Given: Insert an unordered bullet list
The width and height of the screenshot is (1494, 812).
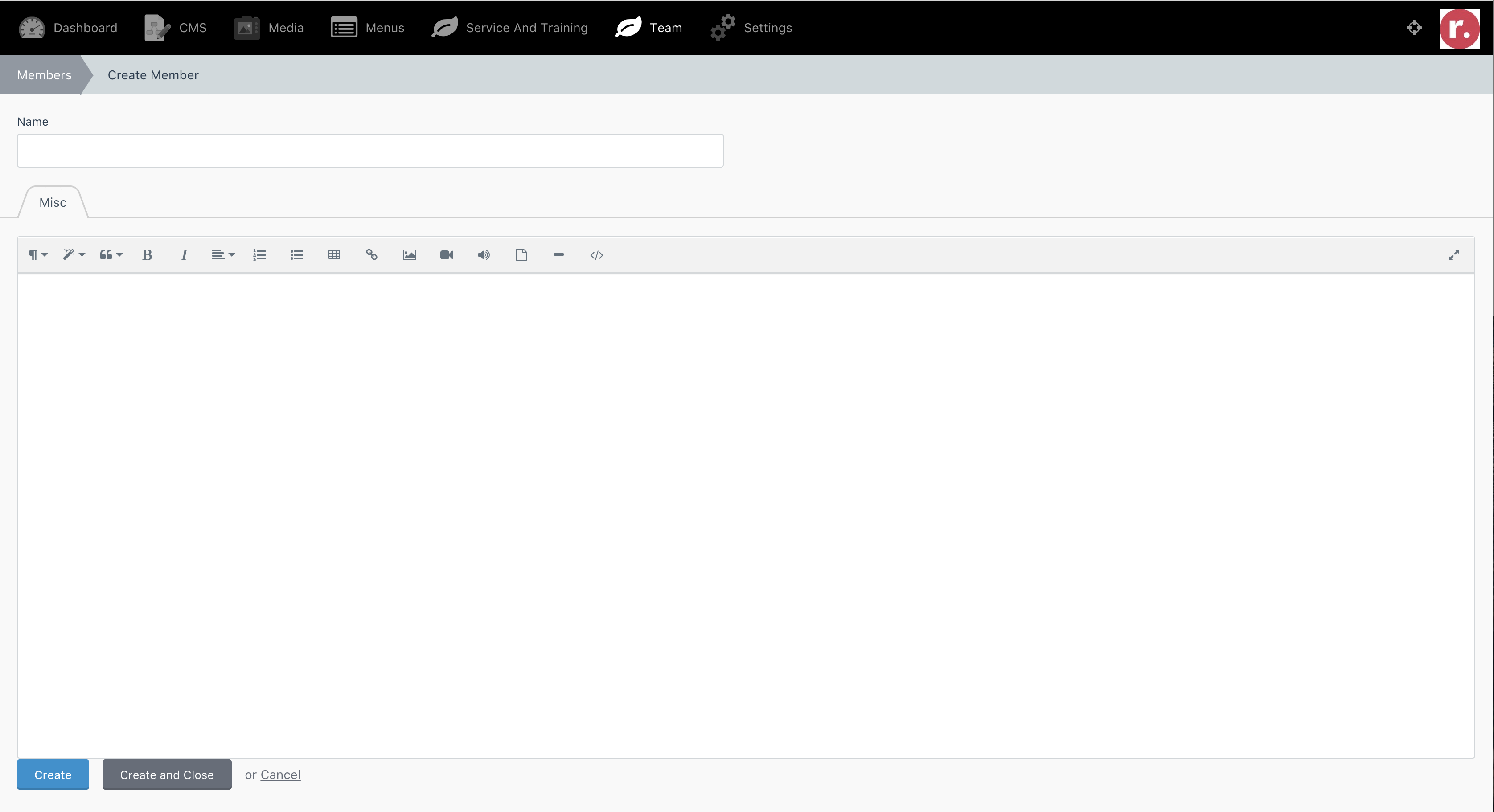Looking at the screenshot, I should [x=296, y=255].
